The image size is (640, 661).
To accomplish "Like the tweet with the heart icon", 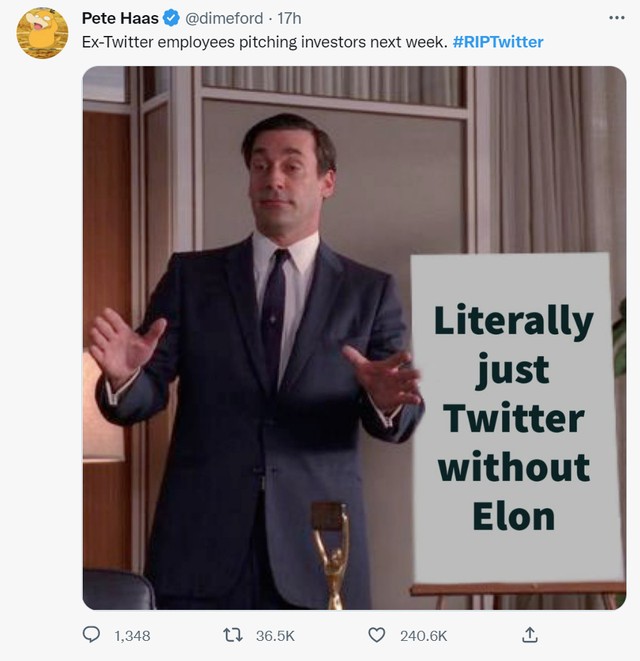I will coord(377,634).
